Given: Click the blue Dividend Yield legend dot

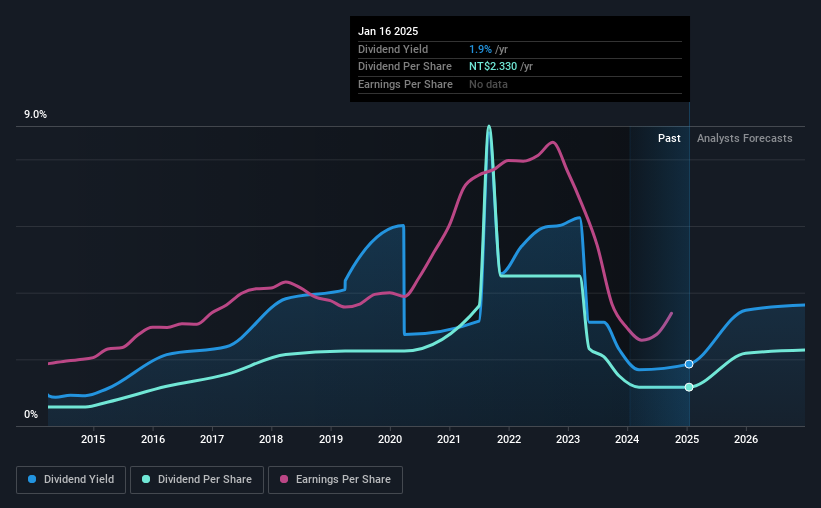Looking at the screenshot, I should 32,479.
